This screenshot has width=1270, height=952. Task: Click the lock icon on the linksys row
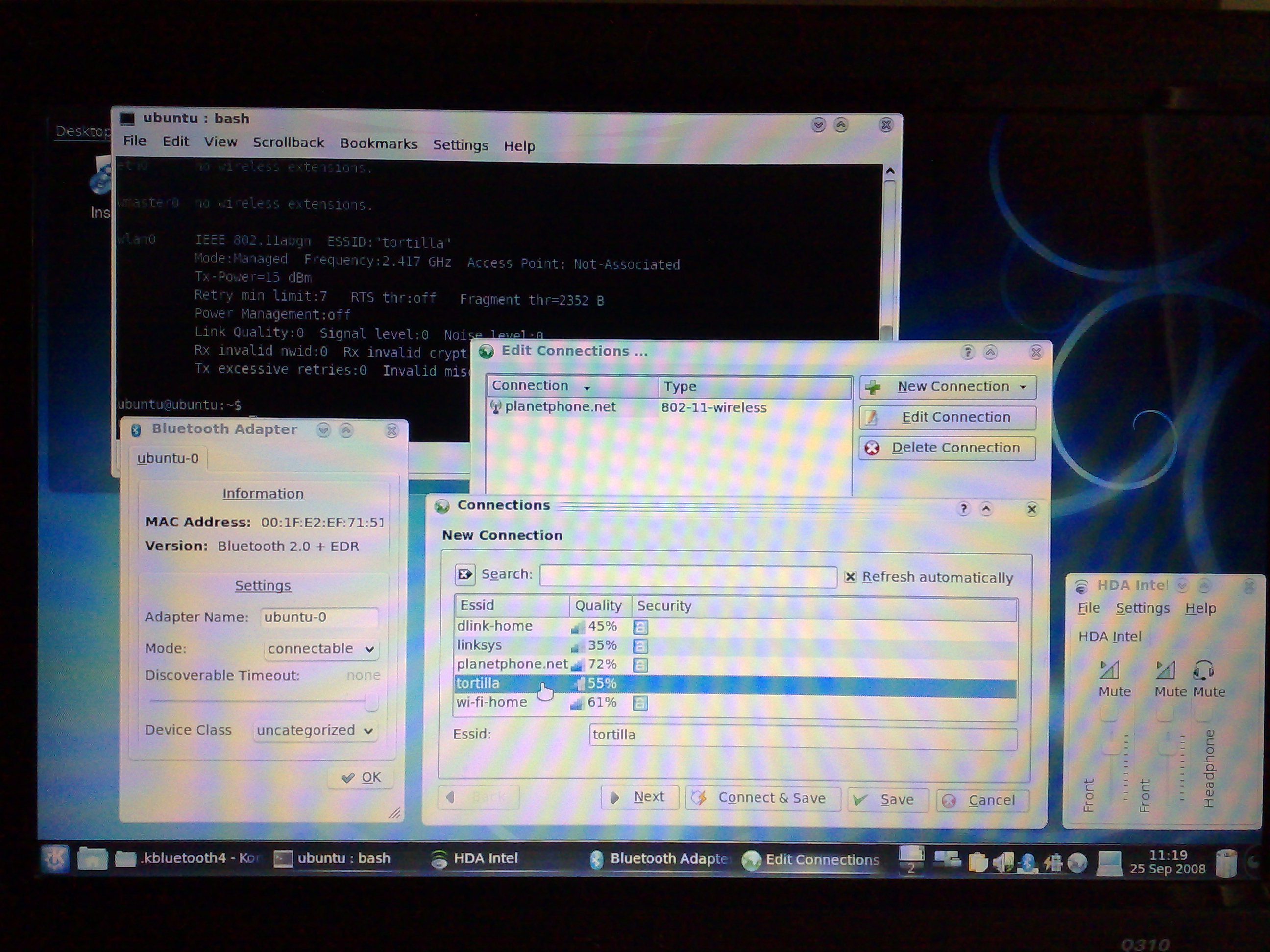pos(640,646)
